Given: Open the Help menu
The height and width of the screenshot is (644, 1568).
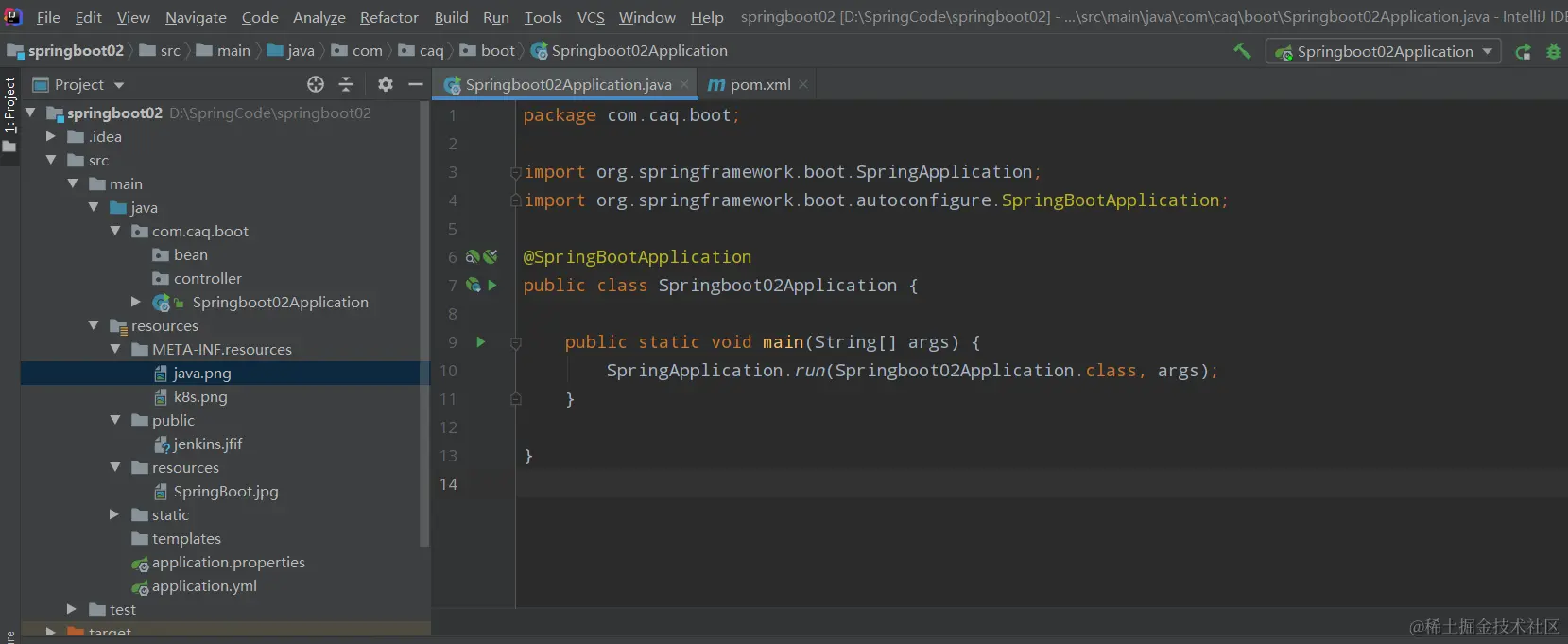Looking at the screenshot, I should [707, 17].
